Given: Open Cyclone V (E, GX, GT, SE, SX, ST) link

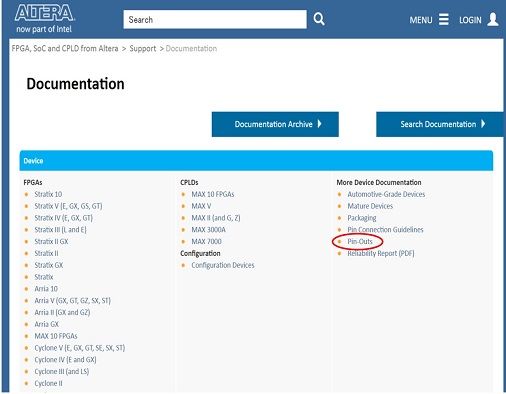Looking at the screenshot, I should (x=80, y=348).
